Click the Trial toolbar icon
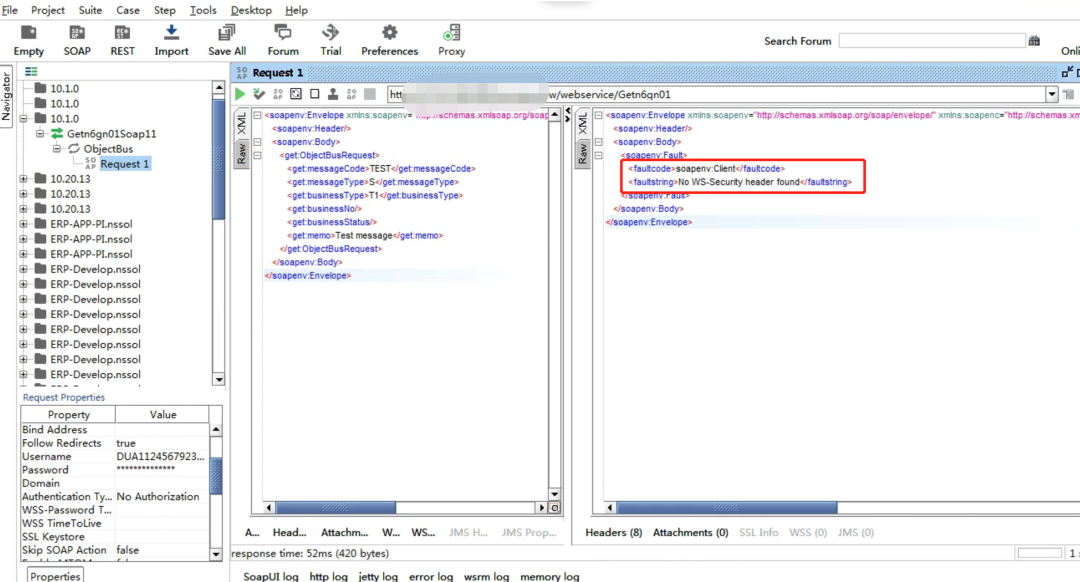This screenshot has width=1080, height=582. pos(331,32)
